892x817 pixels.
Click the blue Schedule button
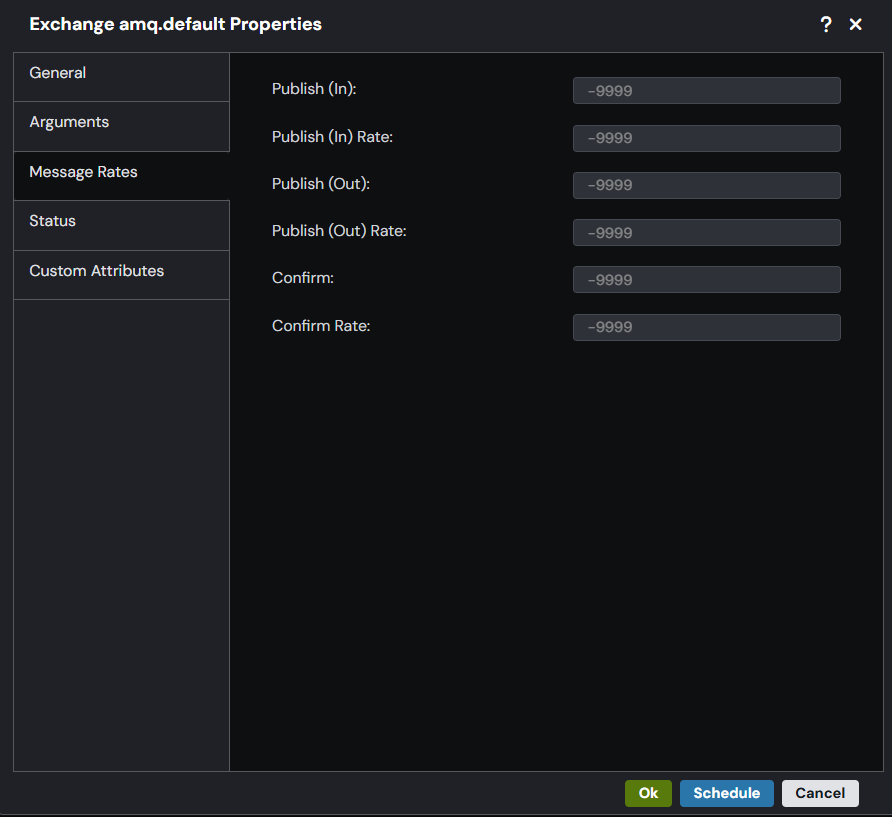(726, 793)
